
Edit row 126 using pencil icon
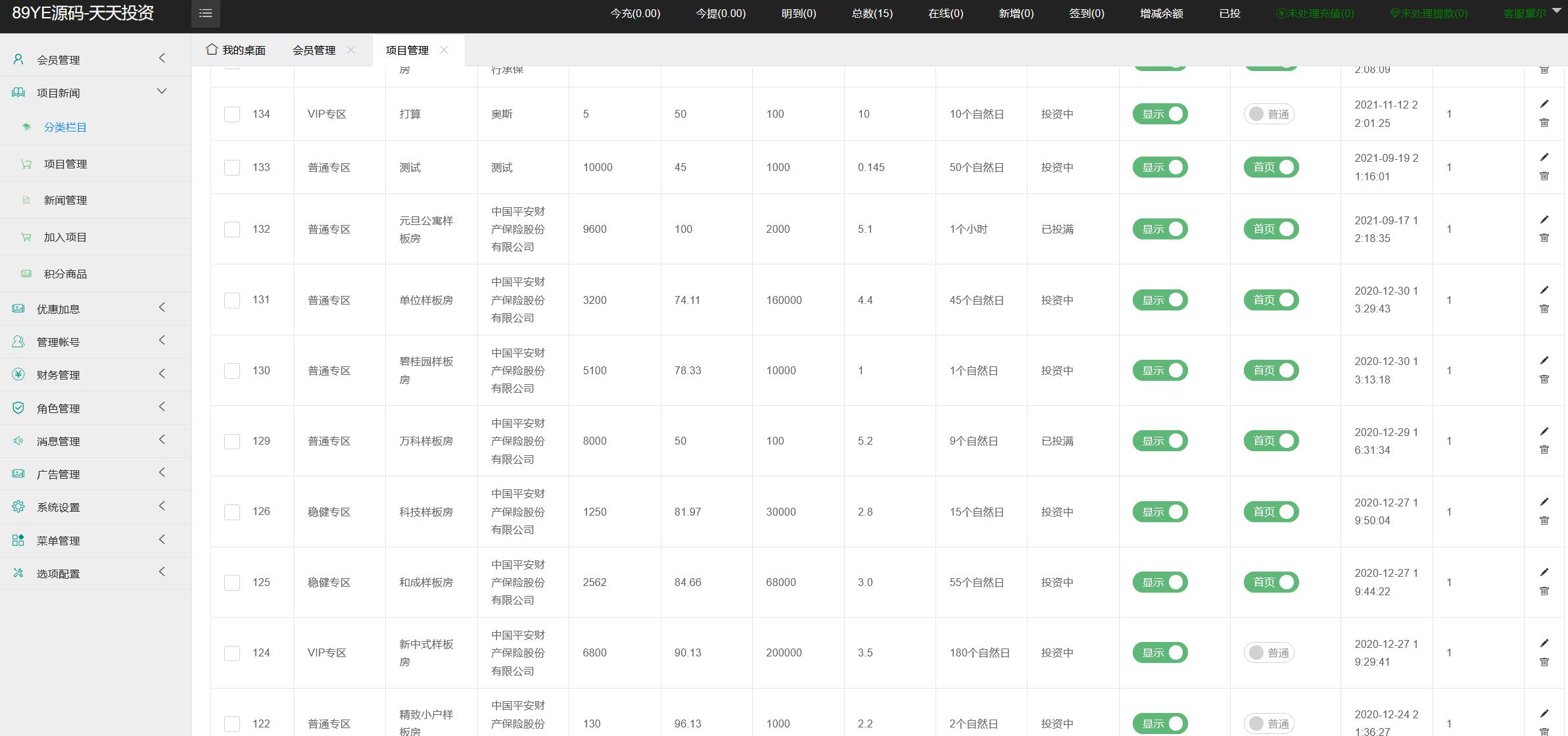pos(1544,502)
